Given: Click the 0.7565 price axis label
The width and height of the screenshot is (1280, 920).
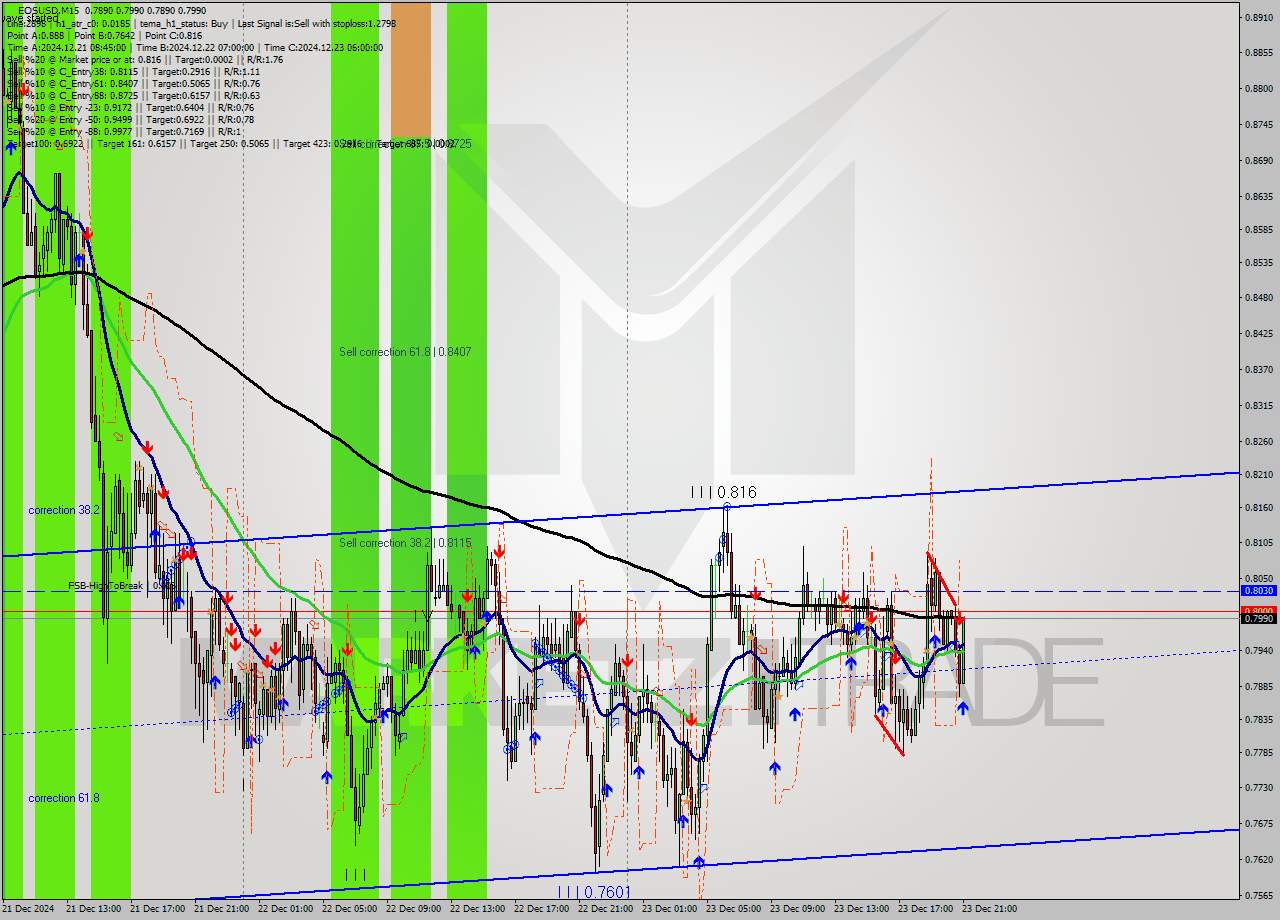Looking at the screenshot, I should (1258, 896).
